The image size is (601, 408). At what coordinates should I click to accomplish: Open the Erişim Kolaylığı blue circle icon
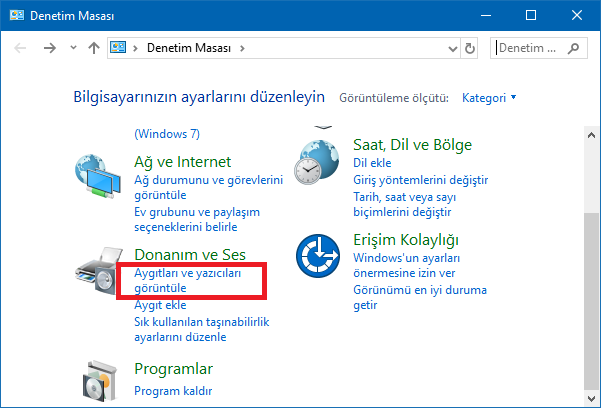(318, 256)
